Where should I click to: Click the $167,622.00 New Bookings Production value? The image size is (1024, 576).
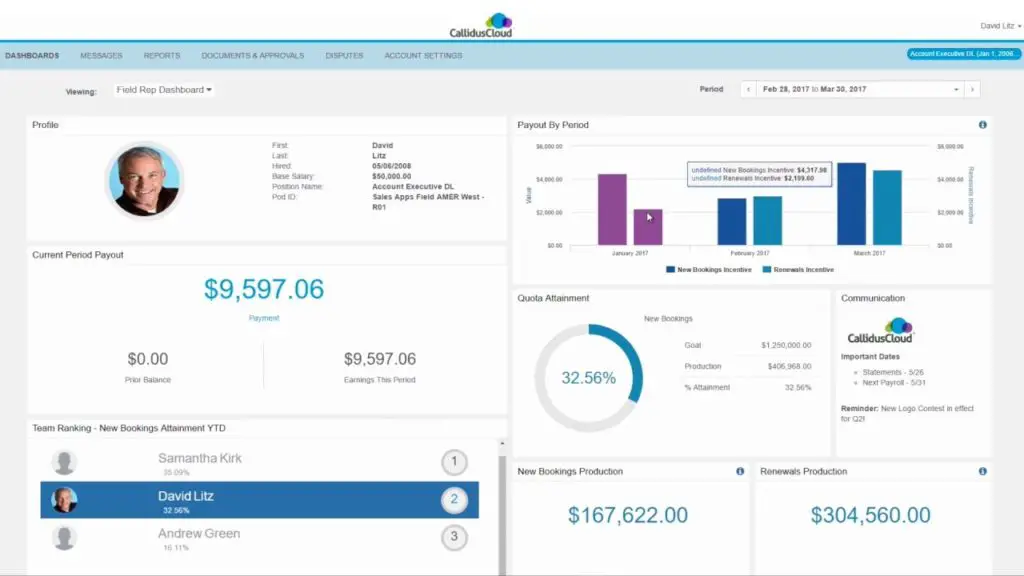[x=628, y=515]
